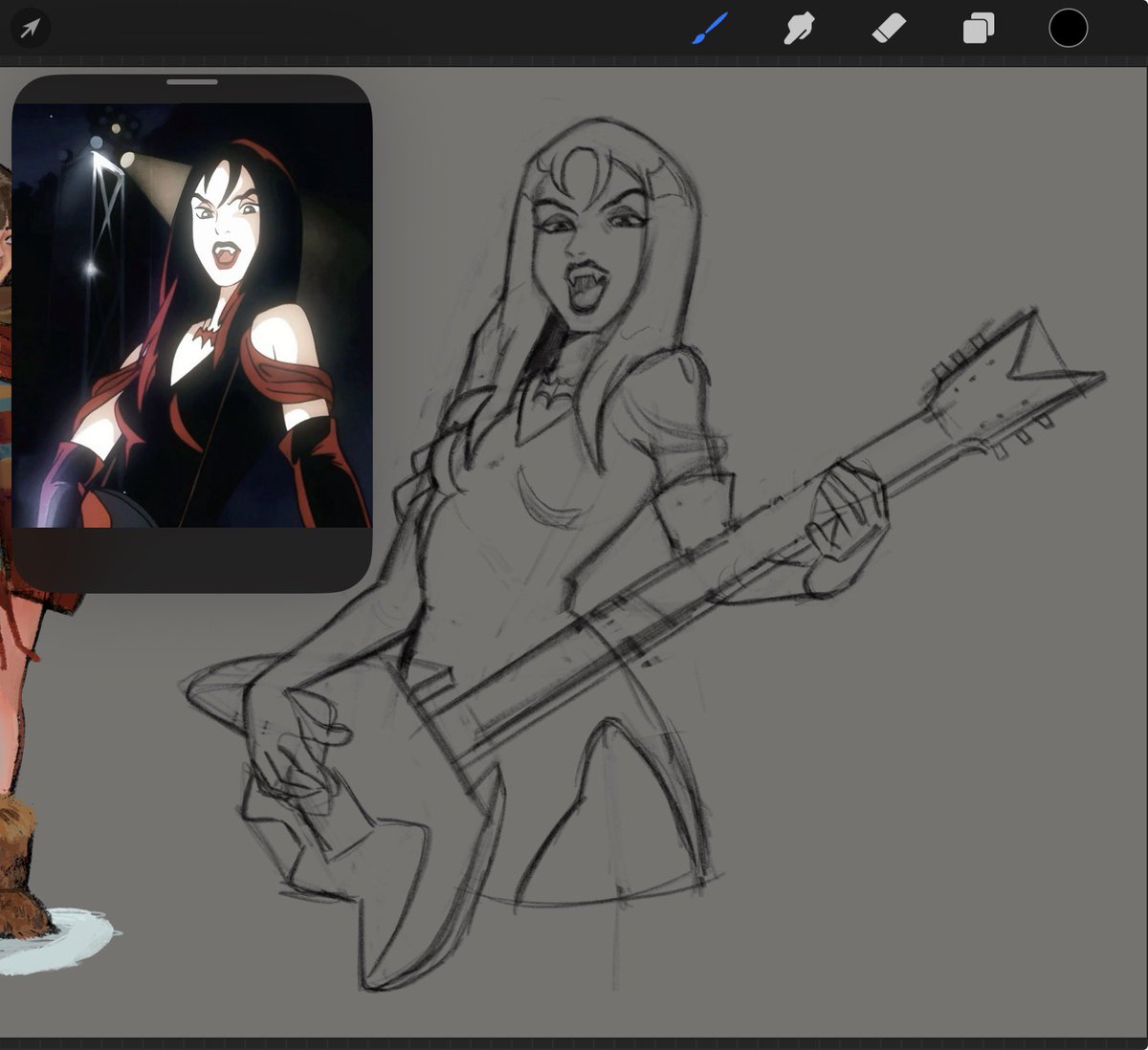
Task: Select the Brush tool
Action: tap(710, 29)
